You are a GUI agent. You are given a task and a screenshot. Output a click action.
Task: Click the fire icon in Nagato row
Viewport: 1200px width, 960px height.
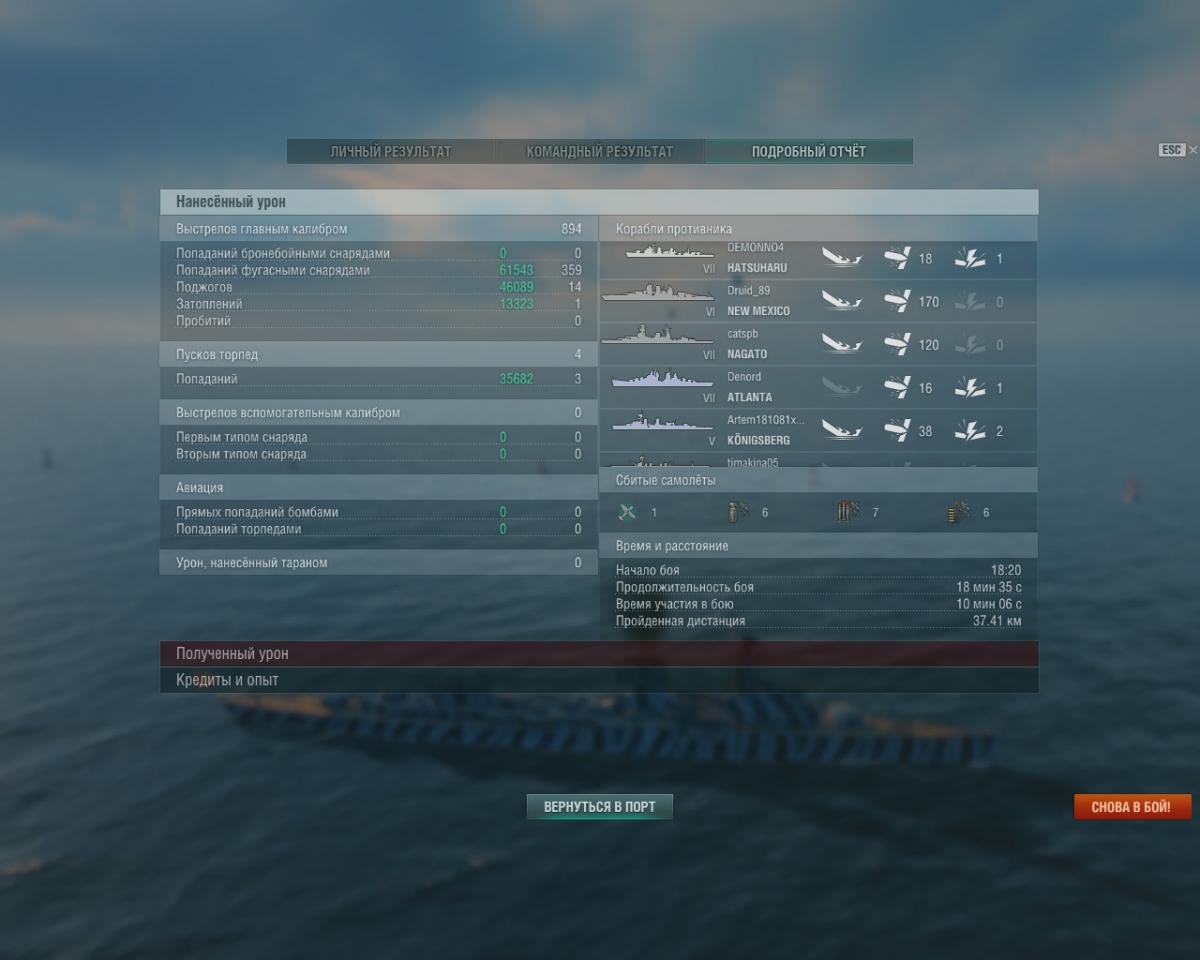[970, 344]
